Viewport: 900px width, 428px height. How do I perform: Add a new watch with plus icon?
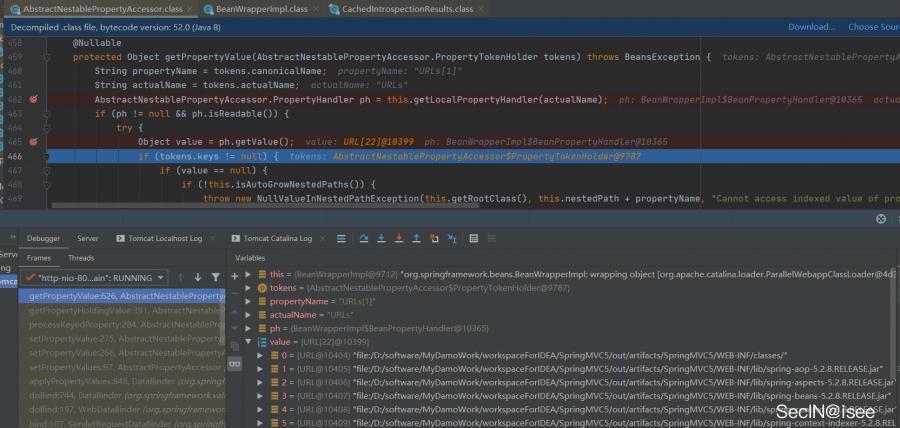point(234,277)
